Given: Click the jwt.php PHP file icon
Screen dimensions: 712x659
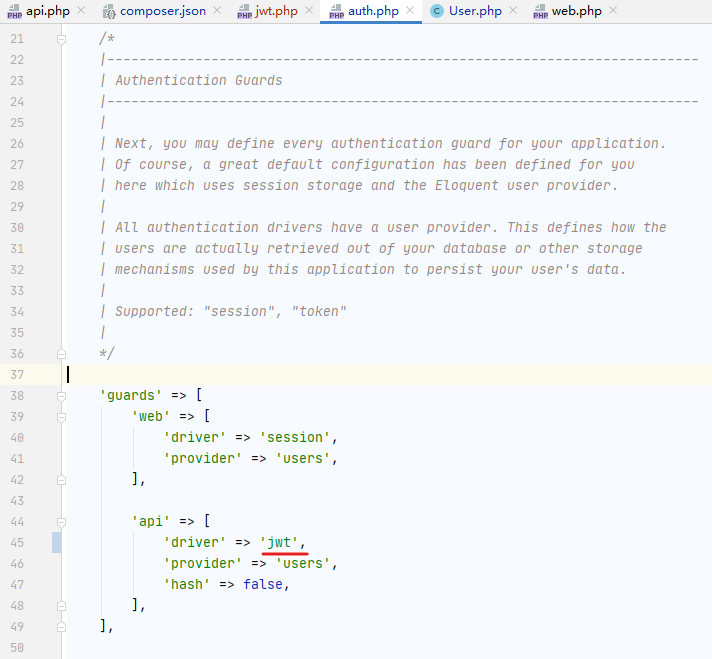Looking at the screenshot, I should click(x=244, y=11).
